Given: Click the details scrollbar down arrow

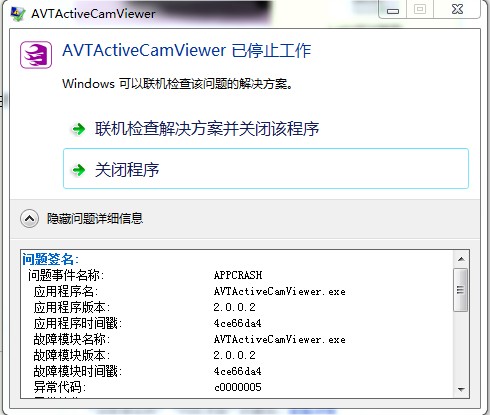Looking at the screenshot, I should click(x=461, y=389).
